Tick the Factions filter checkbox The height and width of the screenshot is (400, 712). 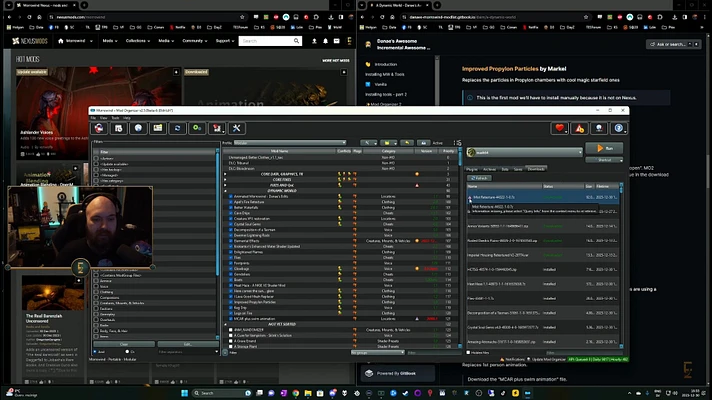(x=96, y=309)
